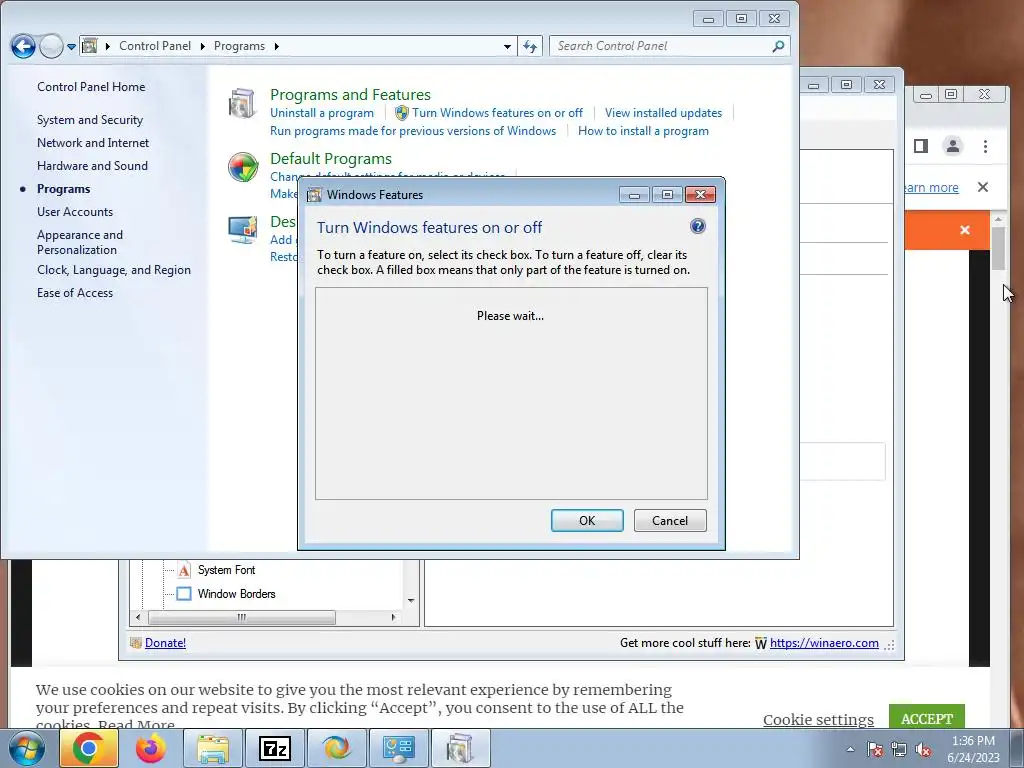Show hidden tray icons arrow
The image size is (1024, 768).
tap(850, 749)
